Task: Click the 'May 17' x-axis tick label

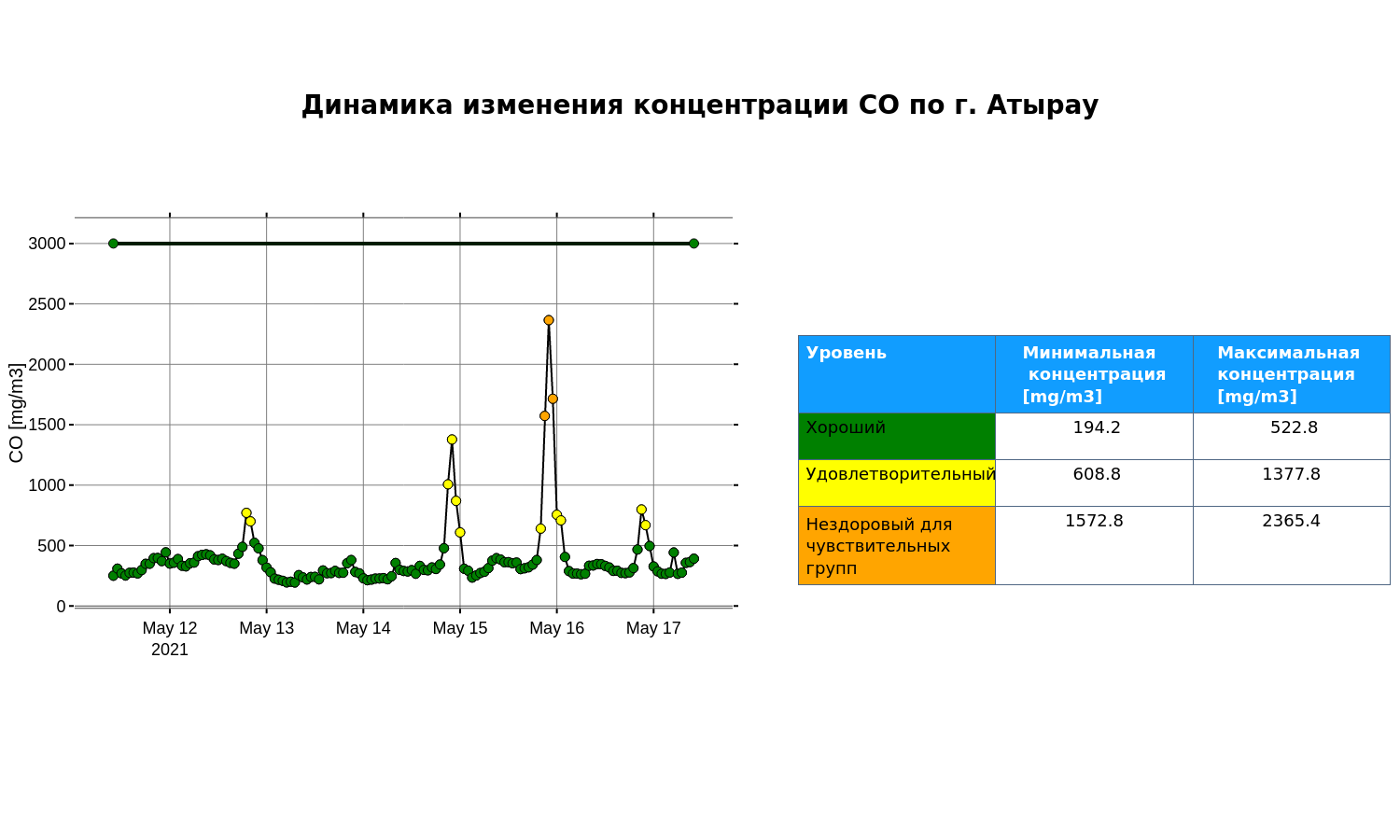Action: pyautogui.click(x=653, y=628)
